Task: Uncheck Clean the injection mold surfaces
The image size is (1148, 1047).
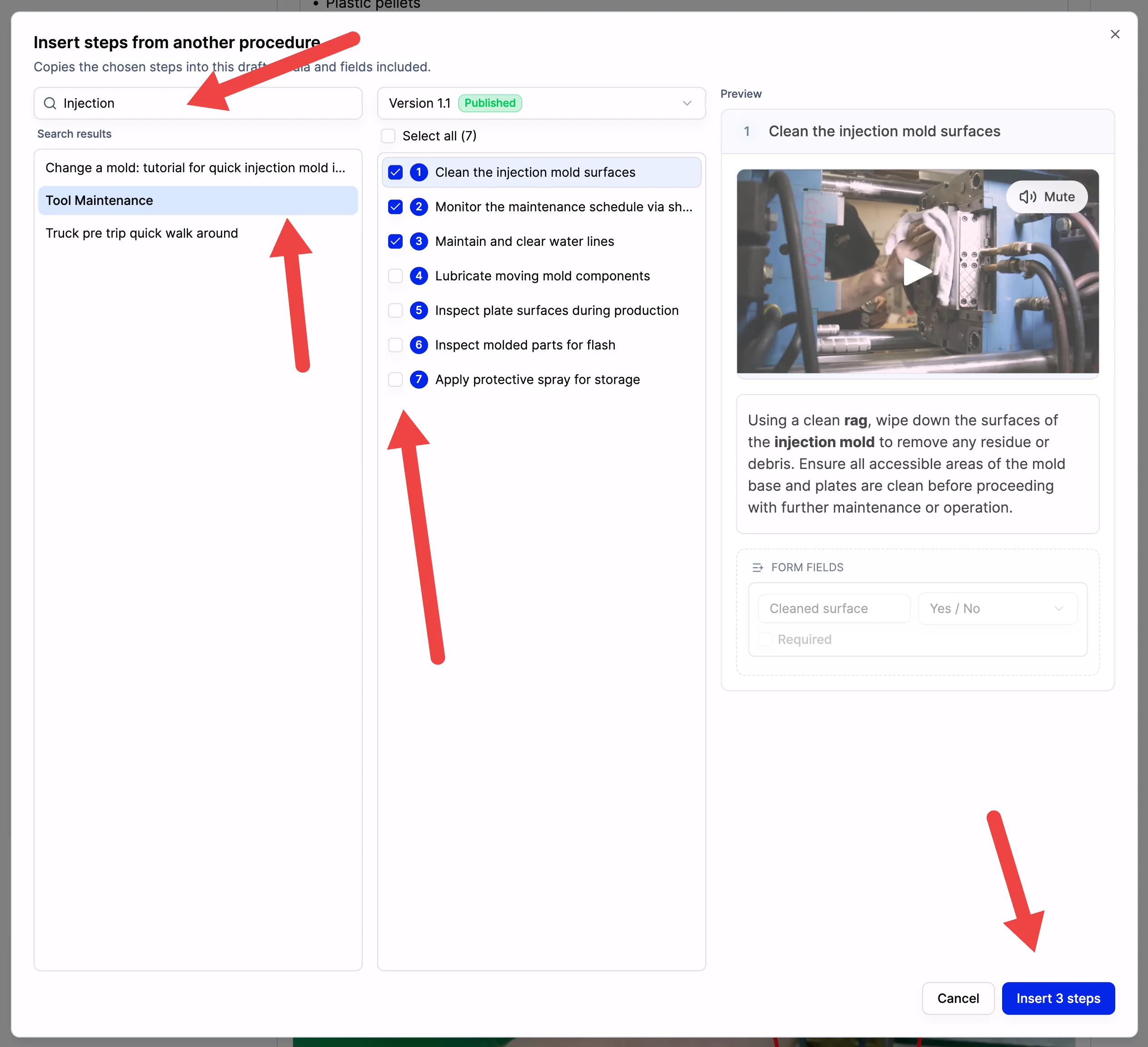Action: click(x=395, y=173)
